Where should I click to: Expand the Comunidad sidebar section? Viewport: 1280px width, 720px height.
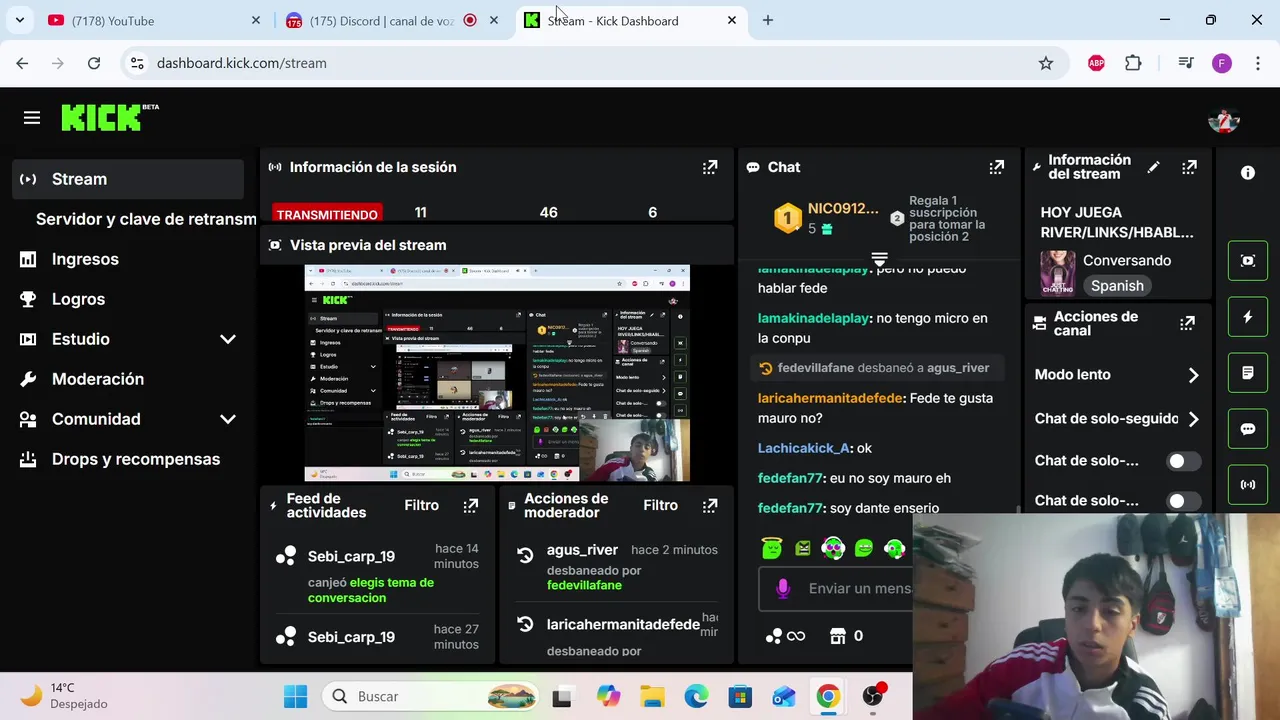point(228,419)
